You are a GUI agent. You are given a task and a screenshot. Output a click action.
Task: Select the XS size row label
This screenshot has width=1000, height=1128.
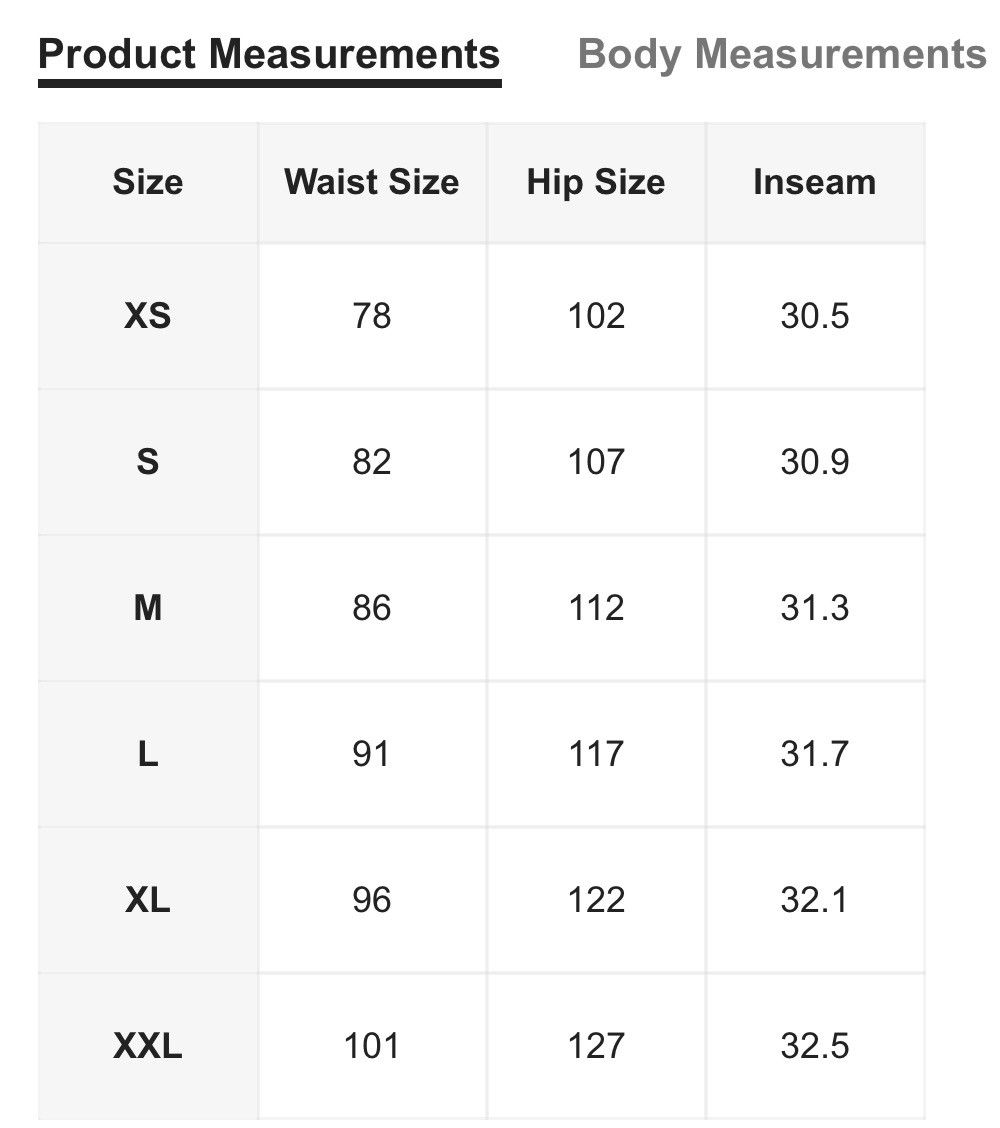(x=147, y=316)
